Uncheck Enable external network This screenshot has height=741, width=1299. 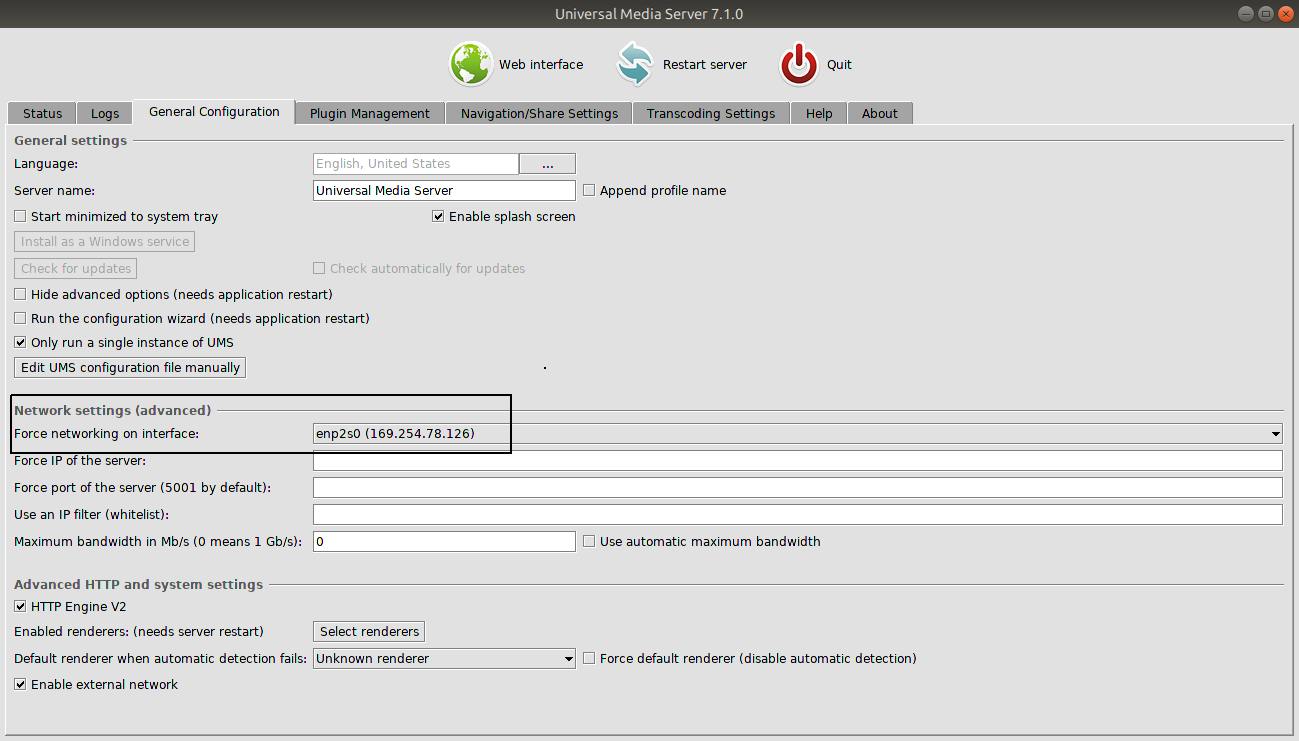[x=20, y=684]
